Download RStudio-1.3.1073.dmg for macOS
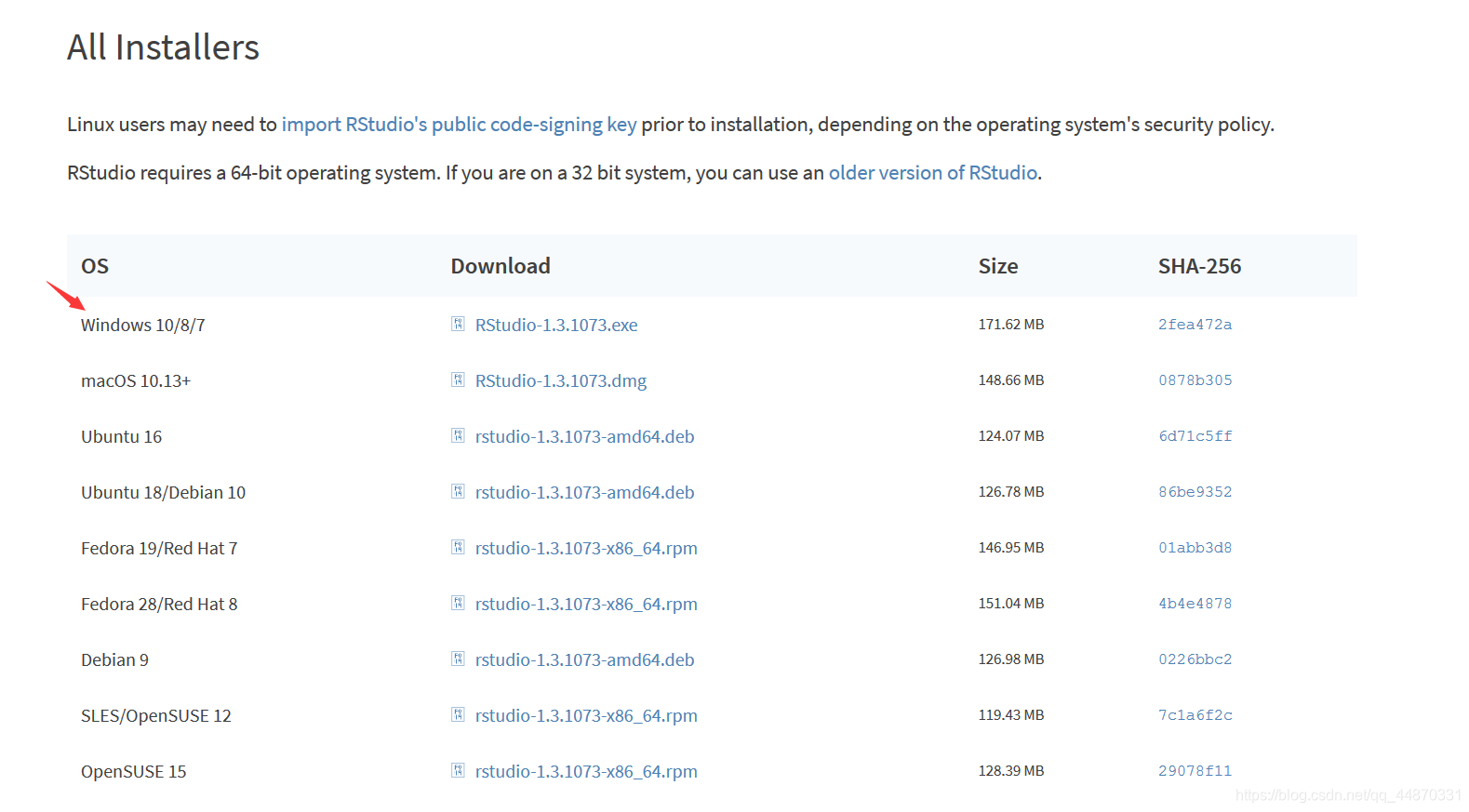 561,380
